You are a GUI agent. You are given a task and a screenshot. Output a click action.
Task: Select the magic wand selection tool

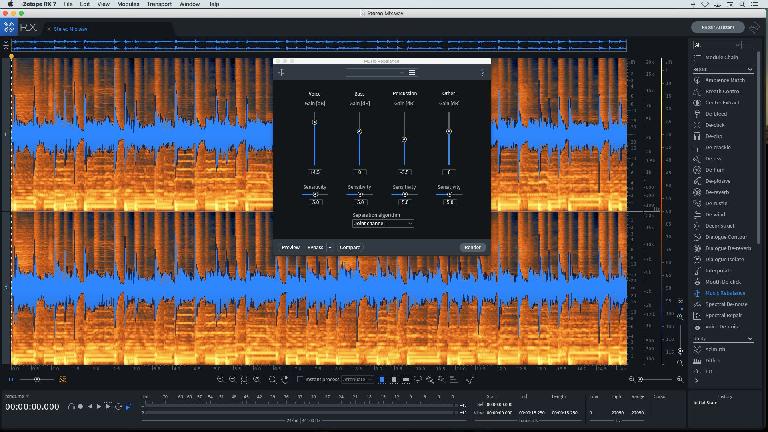point(441,380)
